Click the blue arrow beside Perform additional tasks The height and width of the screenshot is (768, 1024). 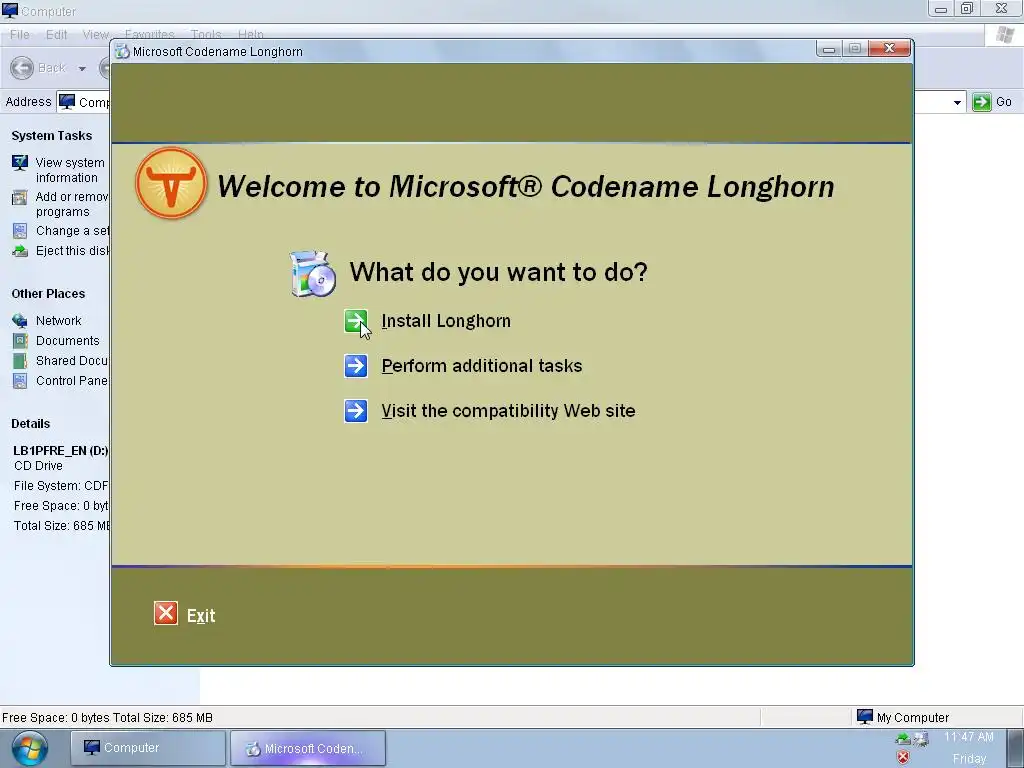point(356,366)
